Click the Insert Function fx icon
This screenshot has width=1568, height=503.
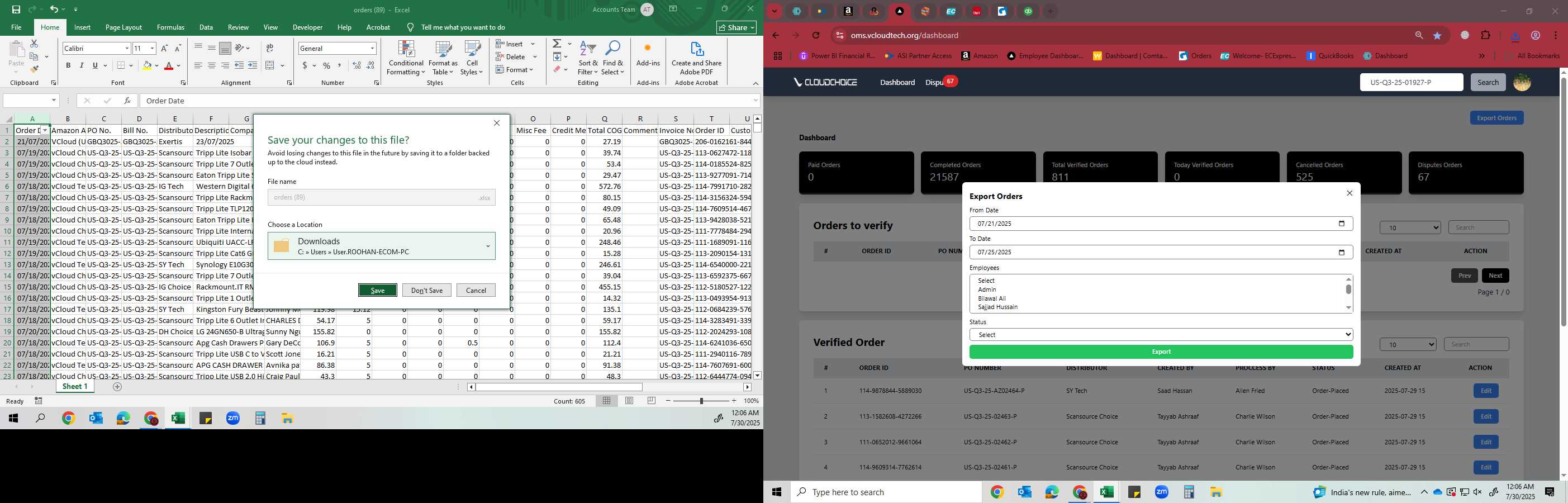[127, 101]
